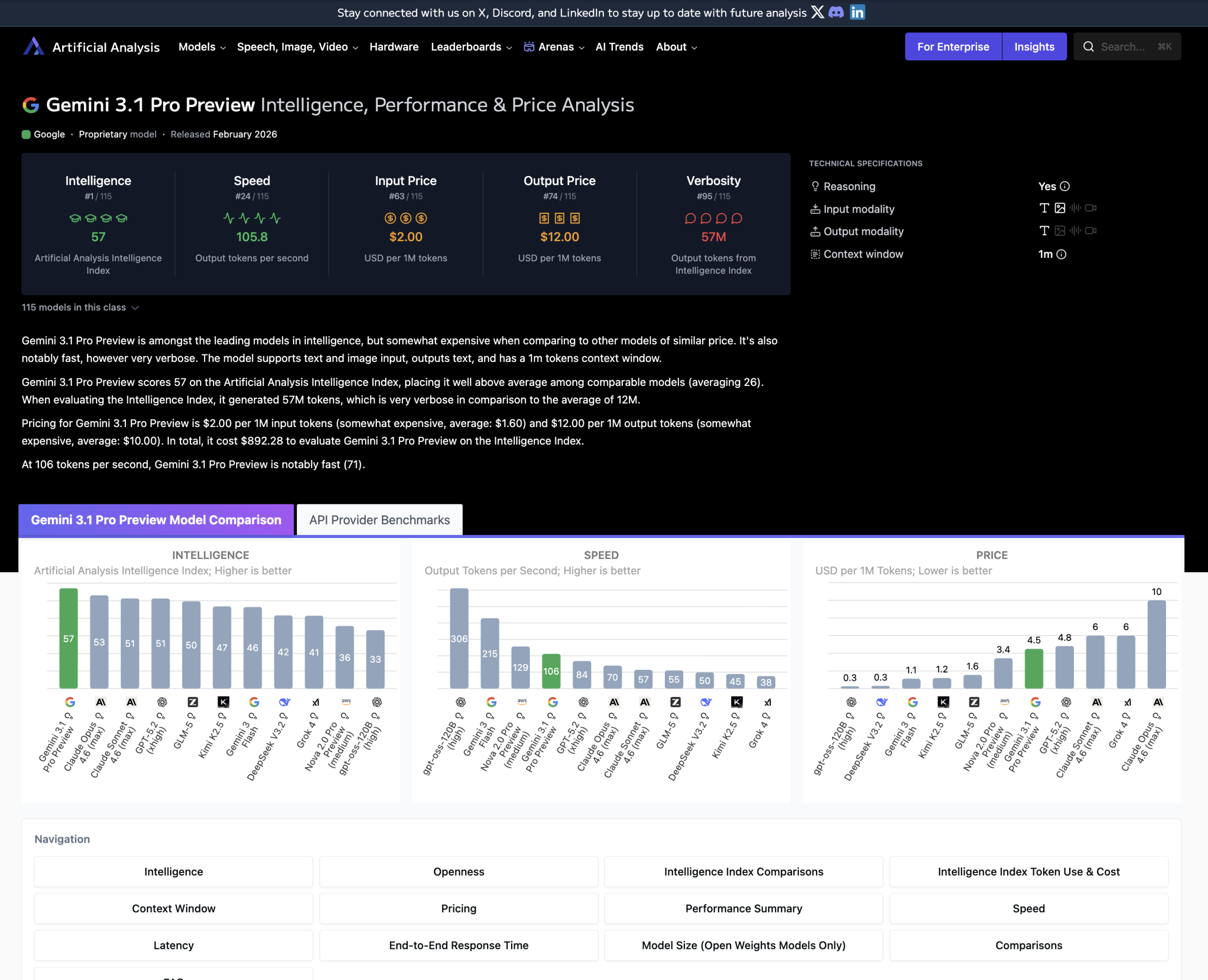Click the Artificial Analysis logo
This screenshot has width=1208, height=980.
(34, 46)
